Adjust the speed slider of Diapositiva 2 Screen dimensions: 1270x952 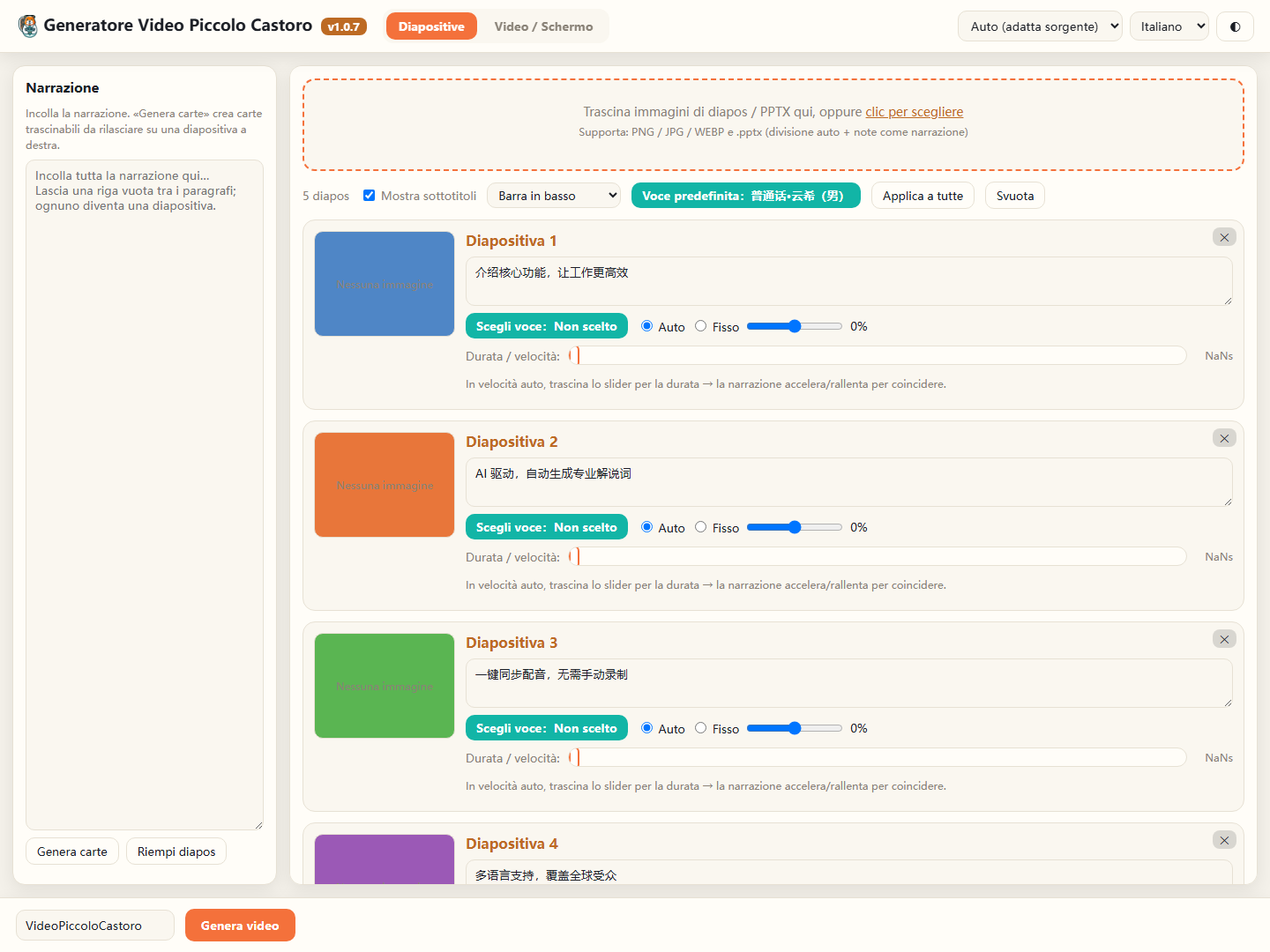pyautogui.click(x=795, y=527)
